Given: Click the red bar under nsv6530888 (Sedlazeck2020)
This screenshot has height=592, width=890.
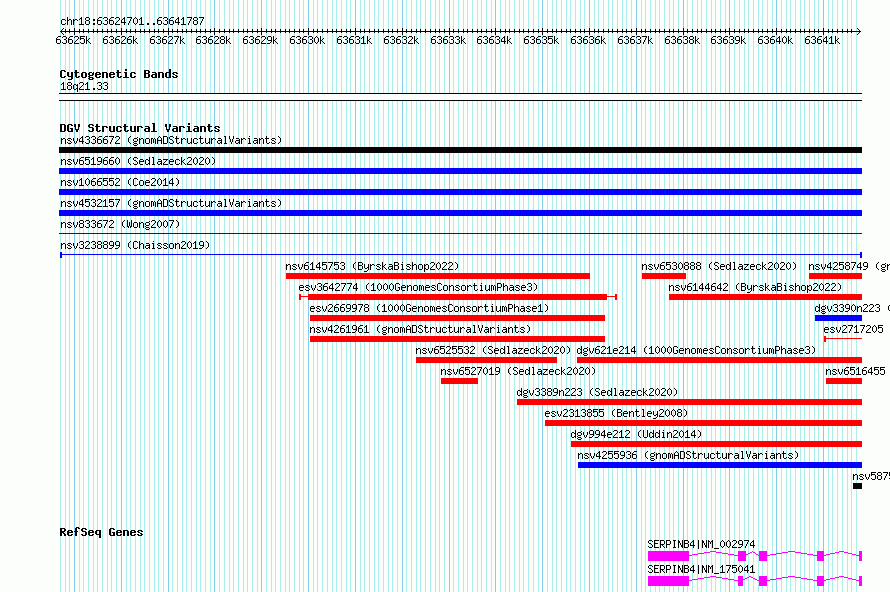Looking at the screenshot, I should 664,276.
